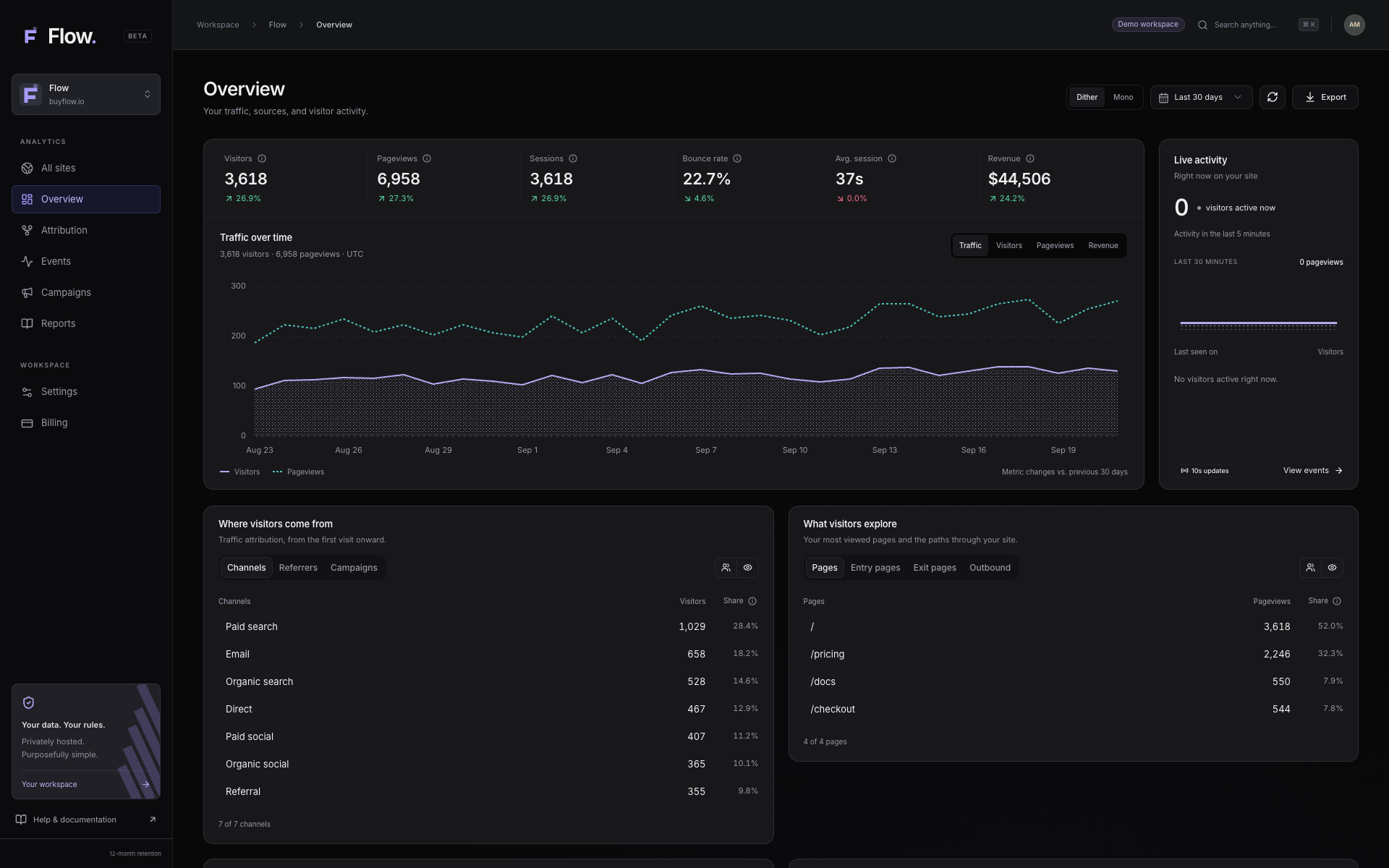Toggle Visitors series in chart legend
This screenshot has width=1389, height=868.
pyautogui.click(x=239, y=472)
